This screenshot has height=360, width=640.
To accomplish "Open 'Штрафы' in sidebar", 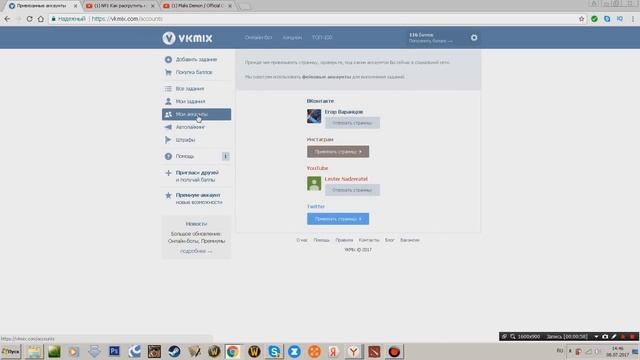I will (196, 140).
